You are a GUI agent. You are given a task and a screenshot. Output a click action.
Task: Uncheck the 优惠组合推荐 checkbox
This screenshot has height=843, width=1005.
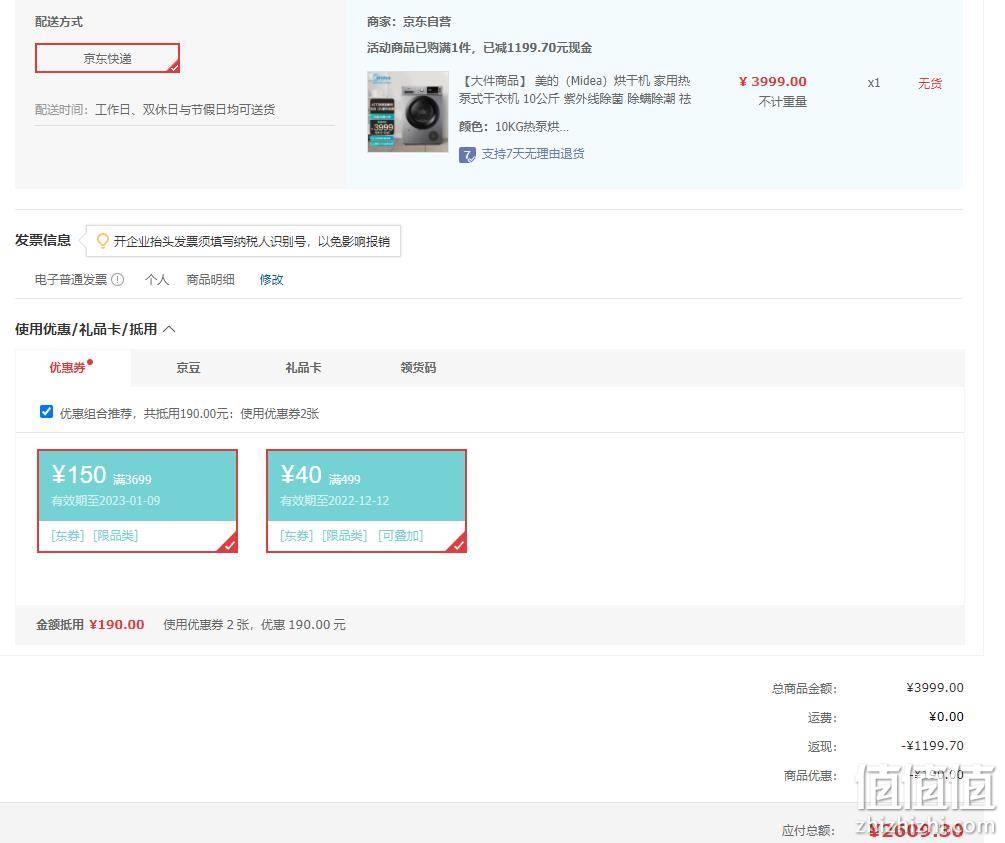(x=46, y=412)
